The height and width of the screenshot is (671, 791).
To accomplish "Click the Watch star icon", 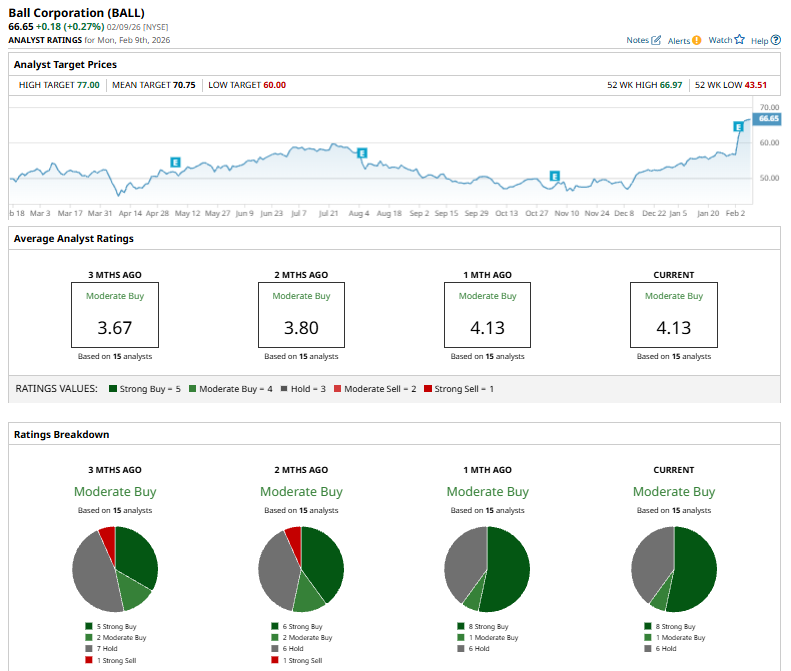I will tap(740, 40).
